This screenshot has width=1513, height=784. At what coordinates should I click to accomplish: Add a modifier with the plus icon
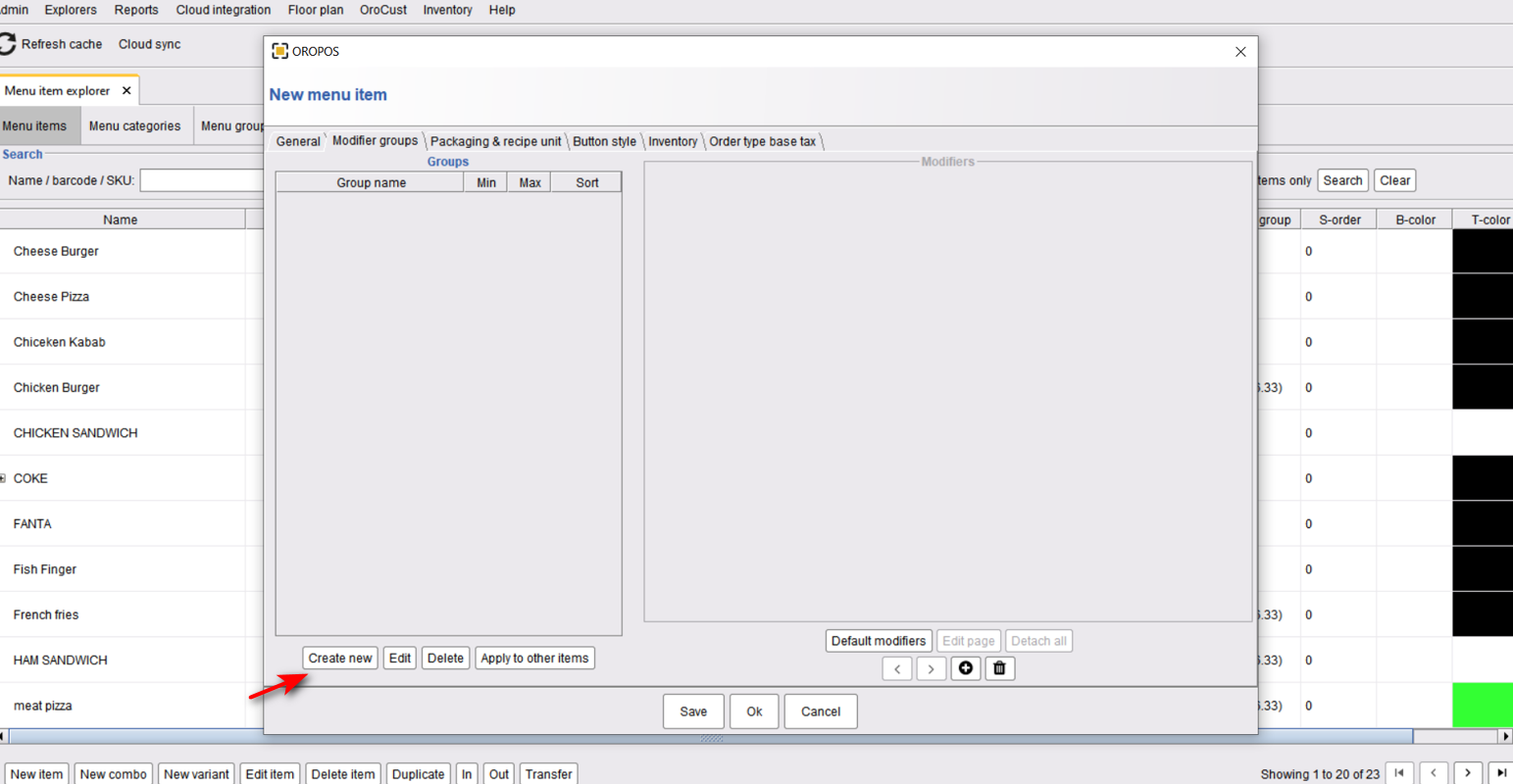pos(966,668)
